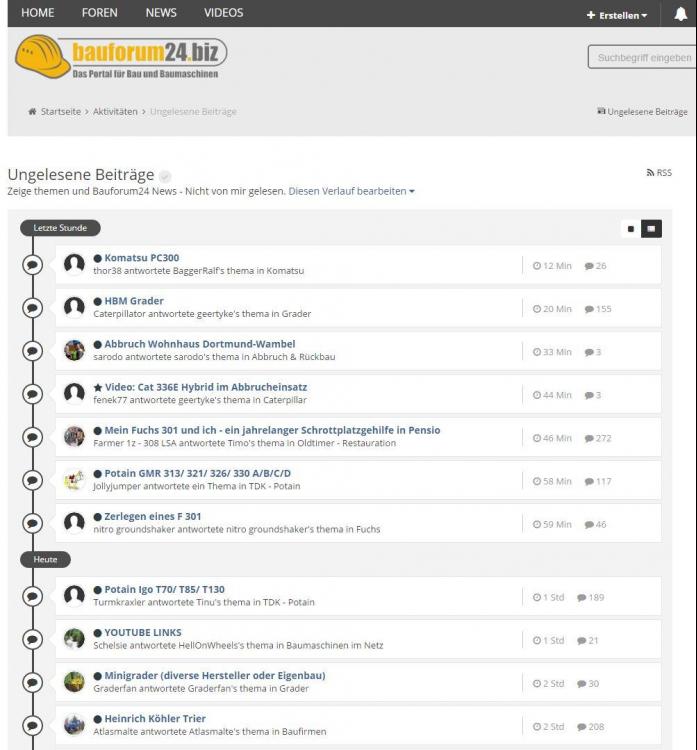Open Video: Cat 336E Hybrid im Abbrucheinsatz

[206, 387]
